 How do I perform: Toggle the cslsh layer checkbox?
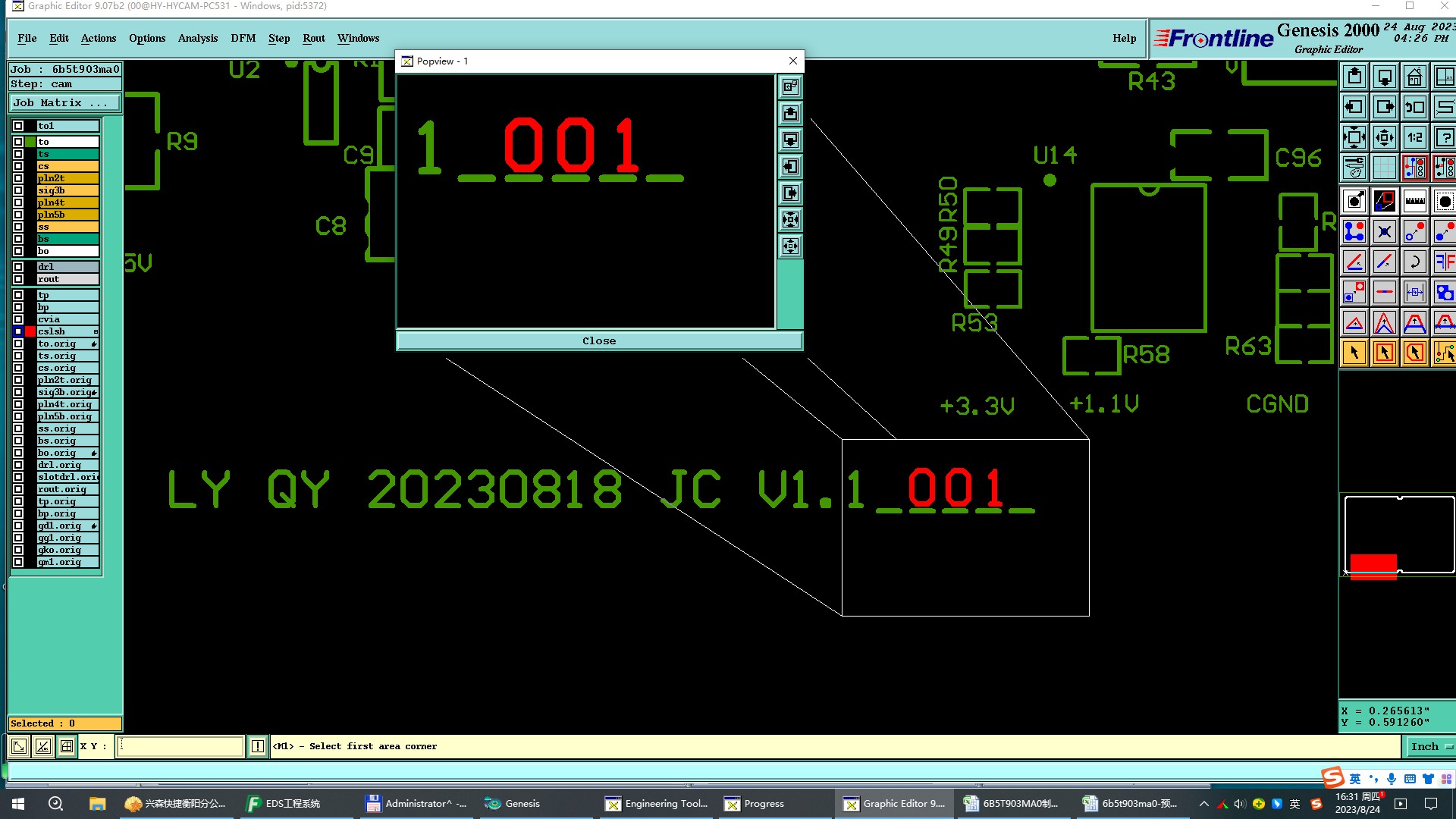pos(18,331)
